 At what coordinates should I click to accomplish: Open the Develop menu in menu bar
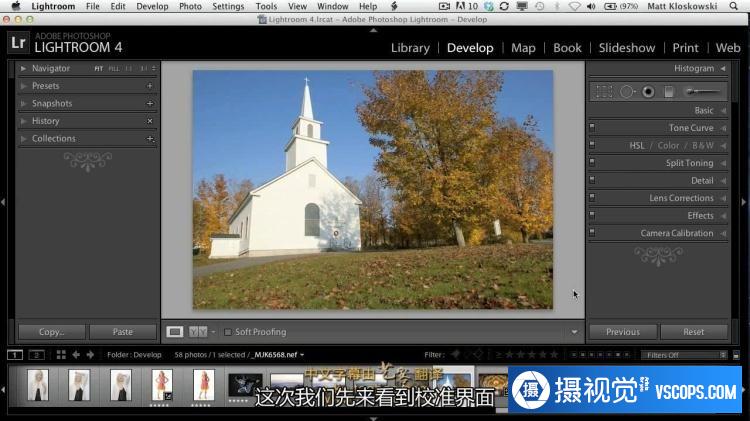coord(152,6)
